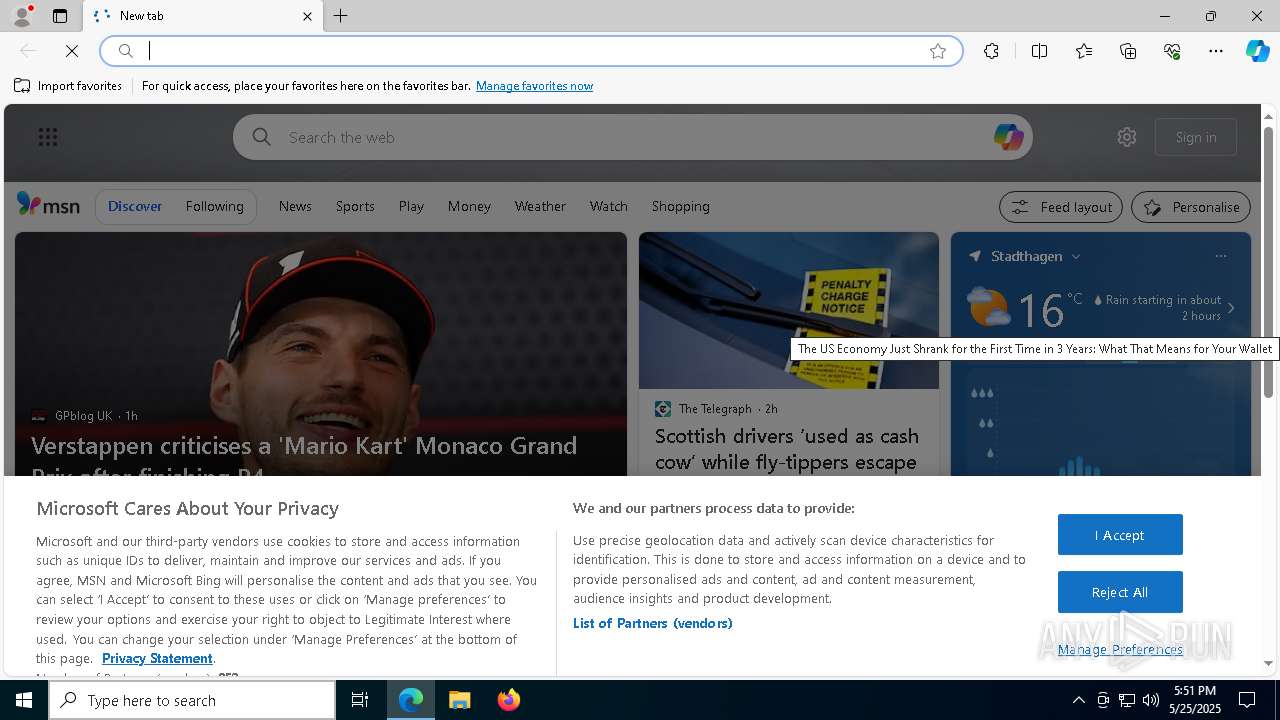
Task: Open the Watch section
Action: click(608, 206)
